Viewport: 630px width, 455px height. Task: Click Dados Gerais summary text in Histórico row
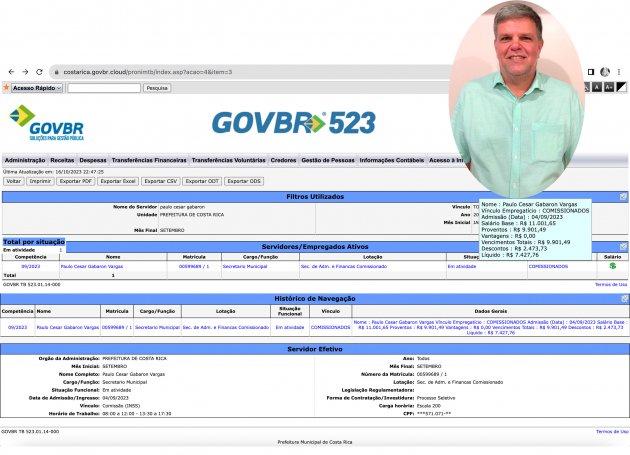point(490,328)
